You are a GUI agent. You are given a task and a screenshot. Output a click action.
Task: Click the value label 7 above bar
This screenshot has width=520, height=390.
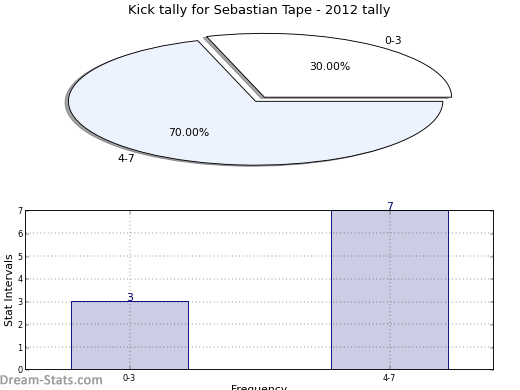[x=390, y=206]
